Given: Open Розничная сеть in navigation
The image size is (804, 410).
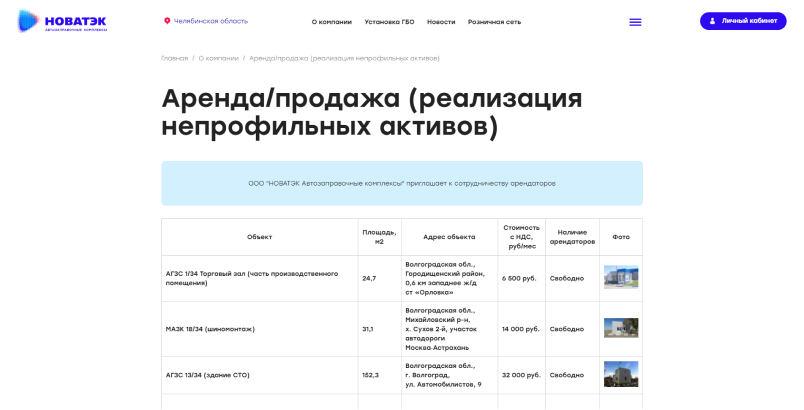Looking at the screenshot, I should 494,21.
